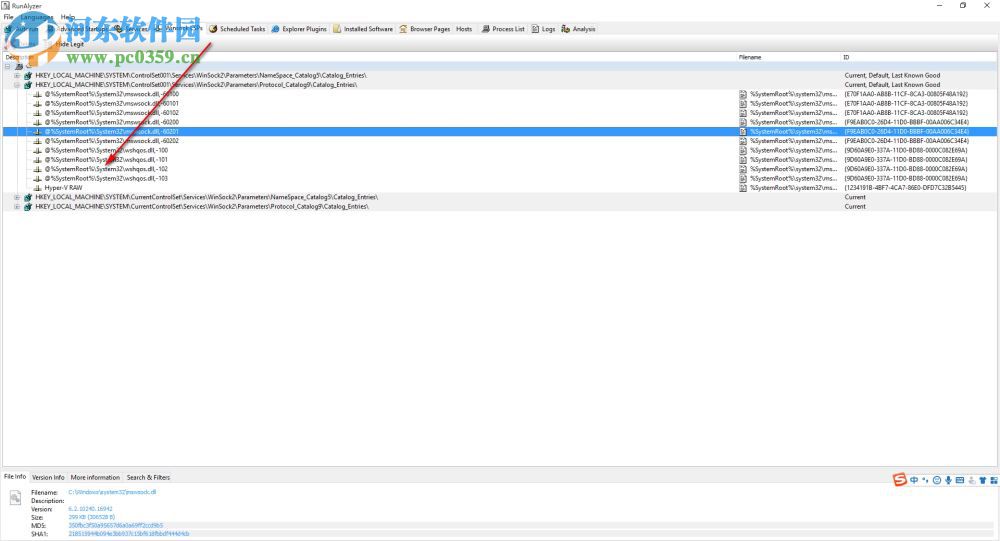Click network icon of wshqos.dll,-103 row
The image size is (1000, 541).
tap(38, 179)
